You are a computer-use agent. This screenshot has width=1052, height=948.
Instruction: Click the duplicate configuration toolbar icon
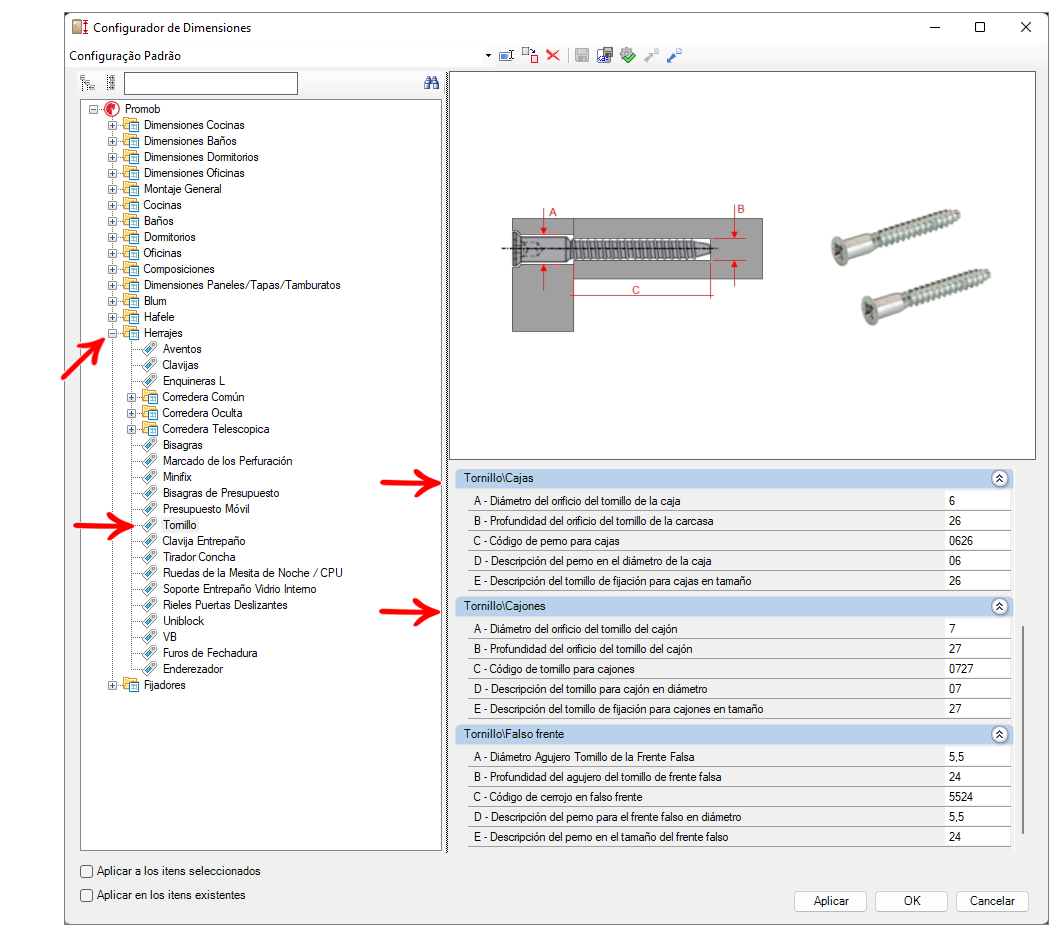click(x=530, y=56)
